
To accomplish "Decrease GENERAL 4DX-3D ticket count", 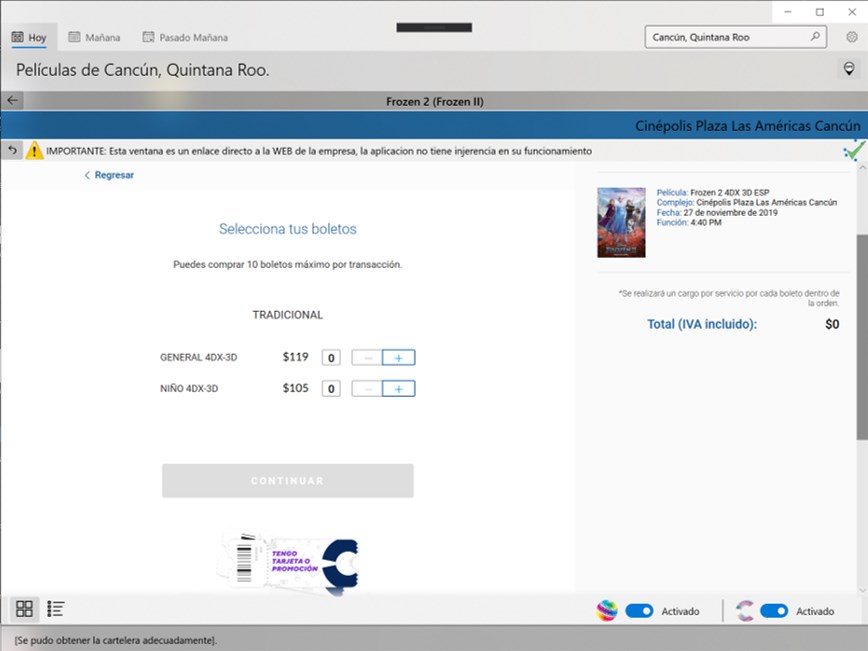I will point(367,358).
